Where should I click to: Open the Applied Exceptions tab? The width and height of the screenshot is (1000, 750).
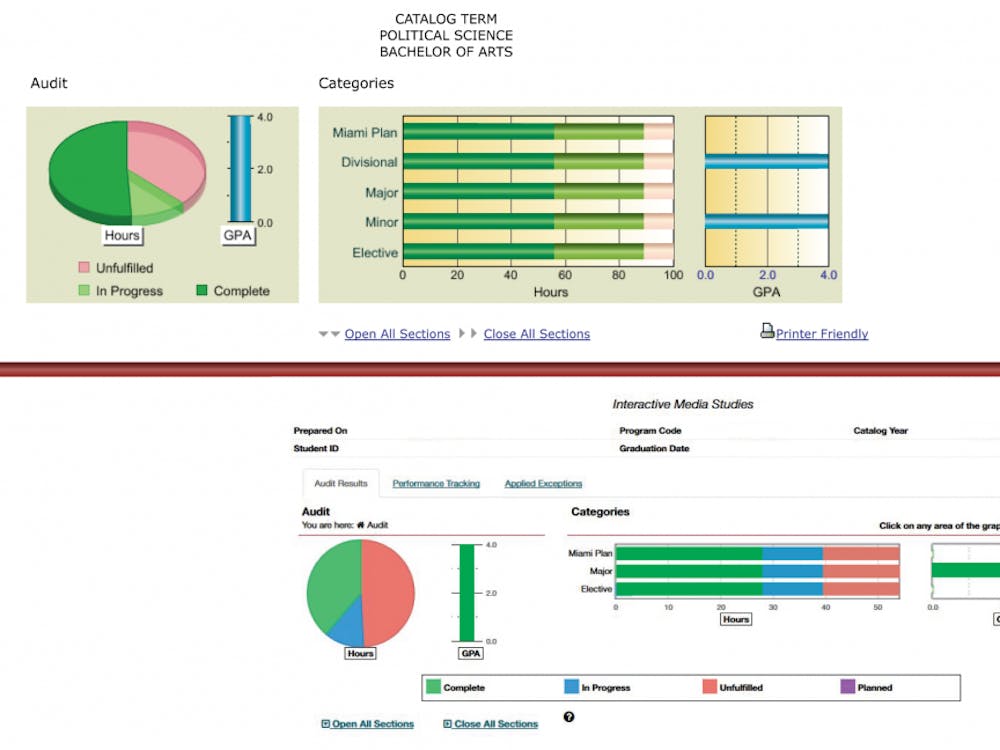pyautogui.click(x=543, y=484)
